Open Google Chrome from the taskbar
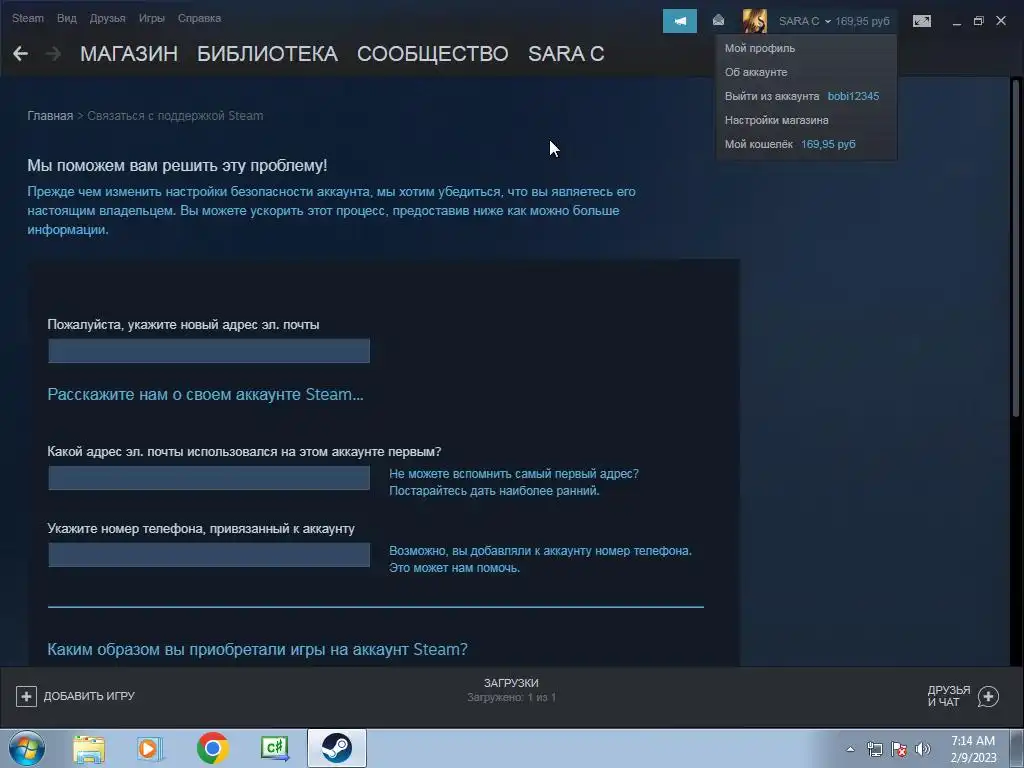The image size is (1024, 768). tap(213, 748)
